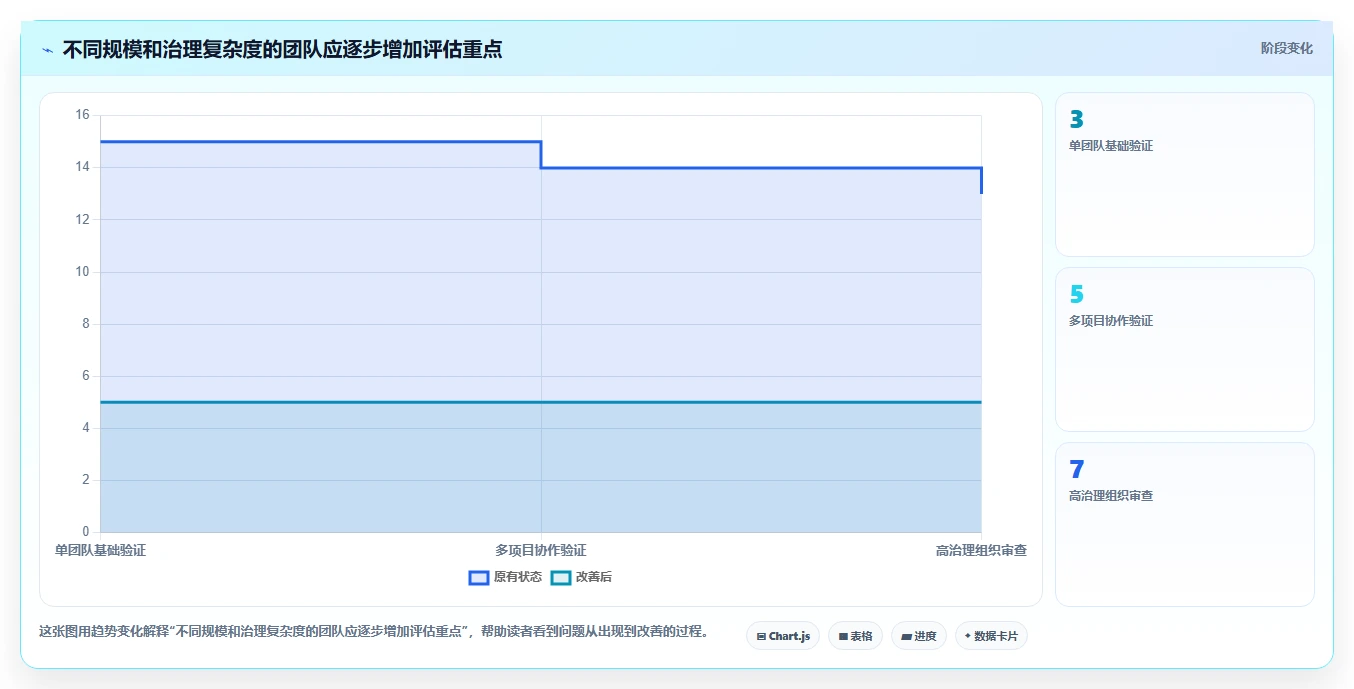The height and width of the screenshot is (689, 1354).
Task: Open the 单团队基础验证 data card
Action: click(1185, 175)
